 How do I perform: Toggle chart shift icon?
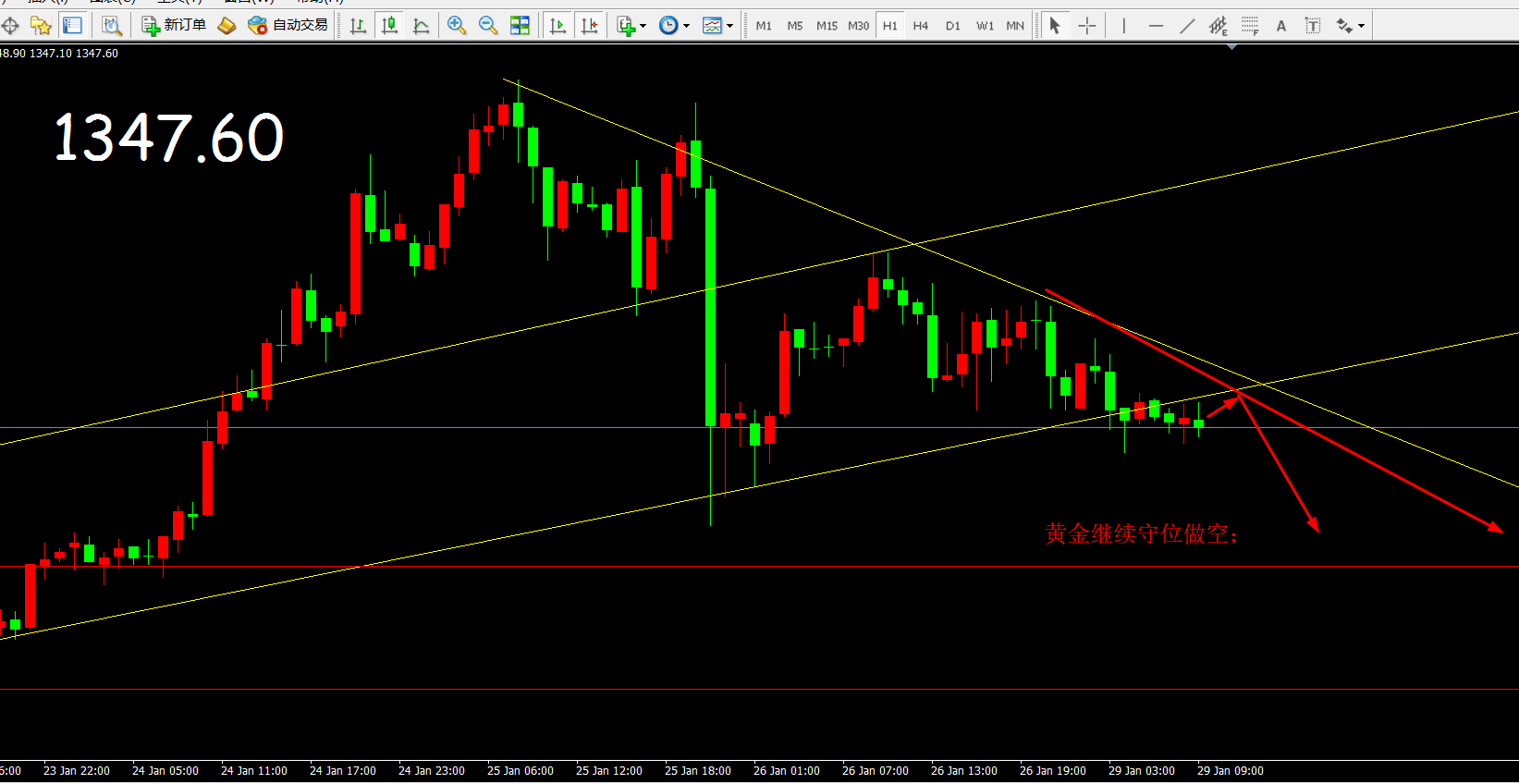(590, 26)
